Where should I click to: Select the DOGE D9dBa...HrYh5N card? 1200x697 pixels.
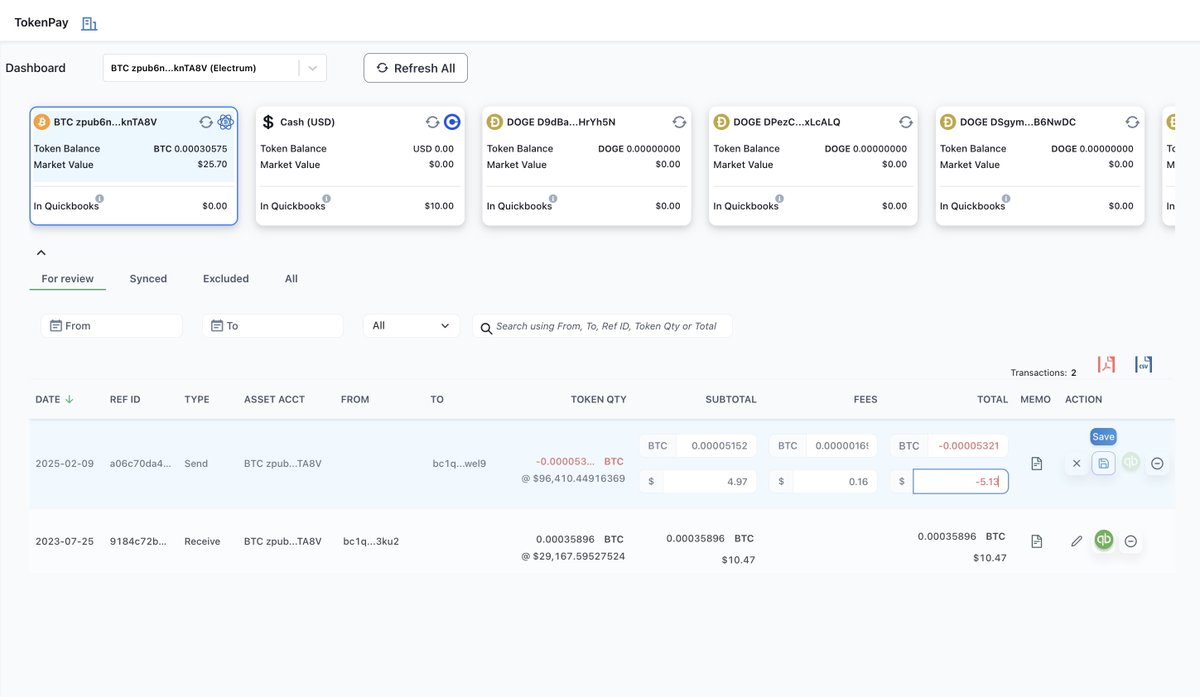click(587, 166)
